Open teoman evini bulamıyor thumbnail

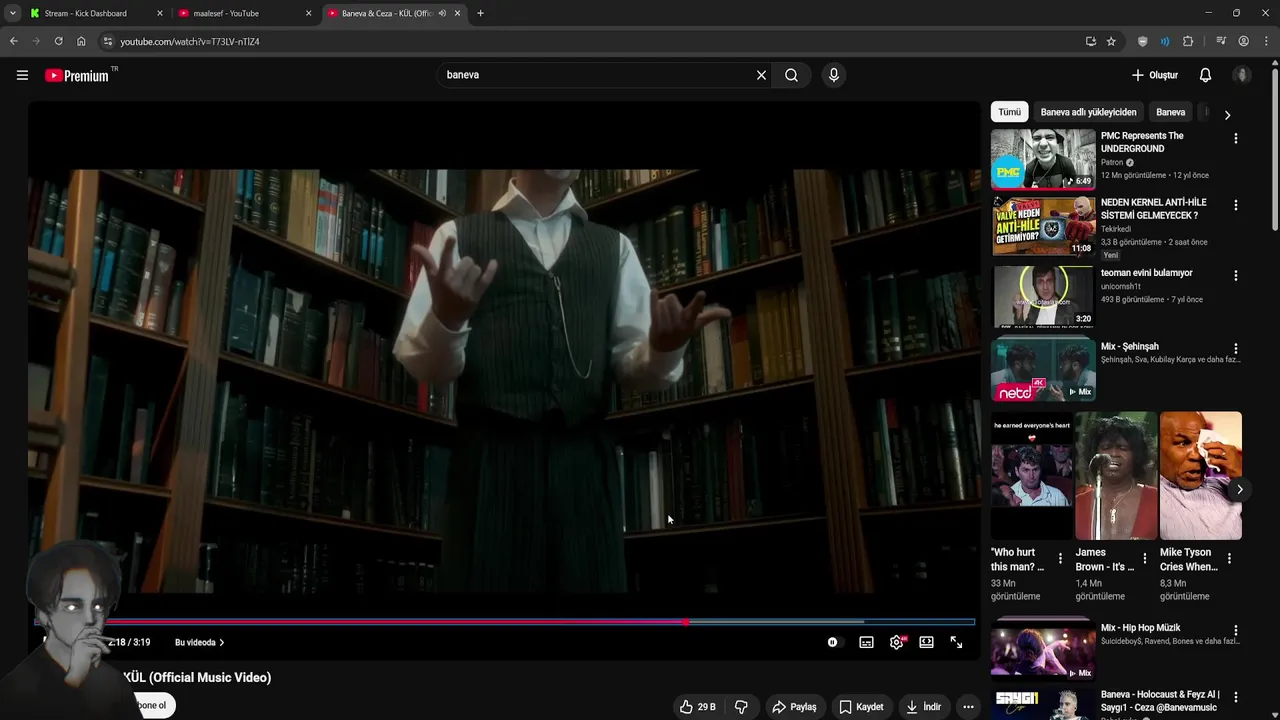pyautogui.click(x=1043, y=296)
